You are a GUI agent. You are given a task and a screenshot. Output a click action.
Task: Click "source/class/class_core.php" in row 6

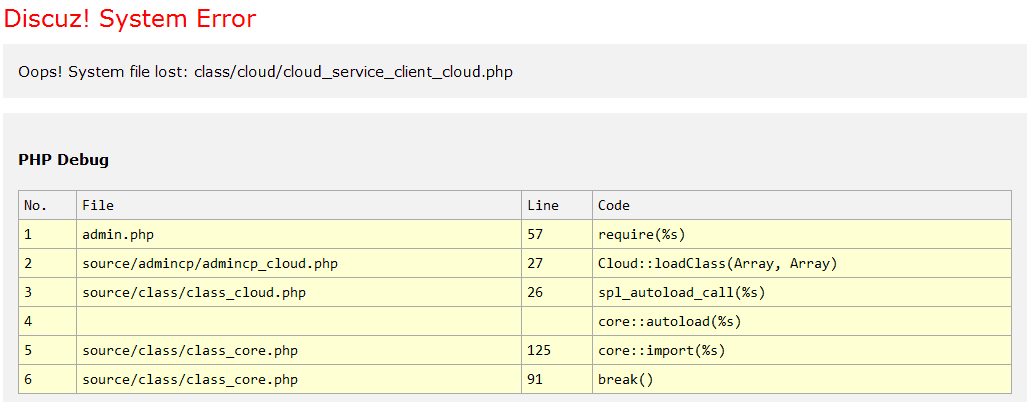point(300,380)
